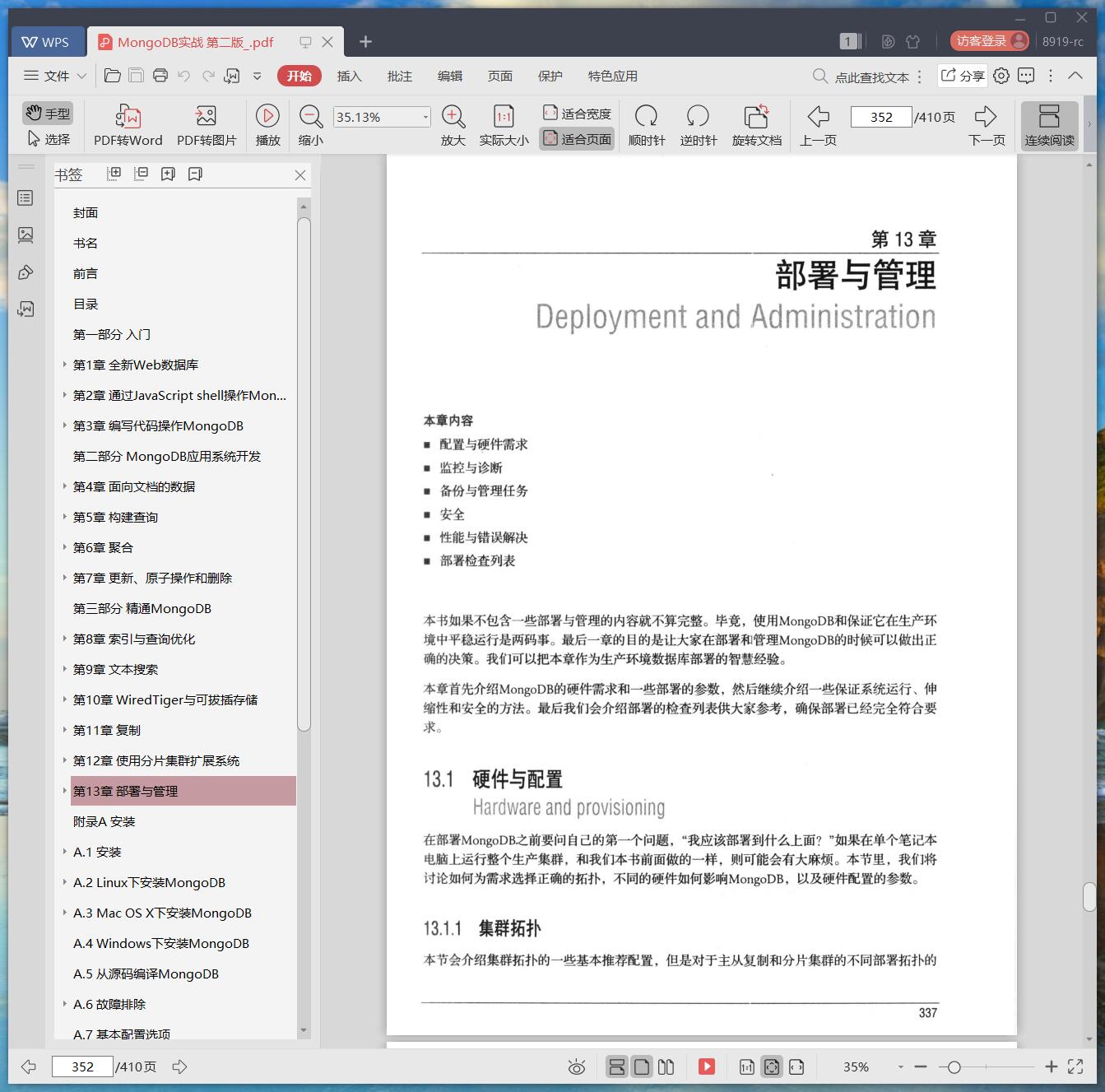The height and width of the screenshot is (1092, 1105).
Task: Select the Hand tool (手型)
Action: pyautogui.click(x=48, y=114)
